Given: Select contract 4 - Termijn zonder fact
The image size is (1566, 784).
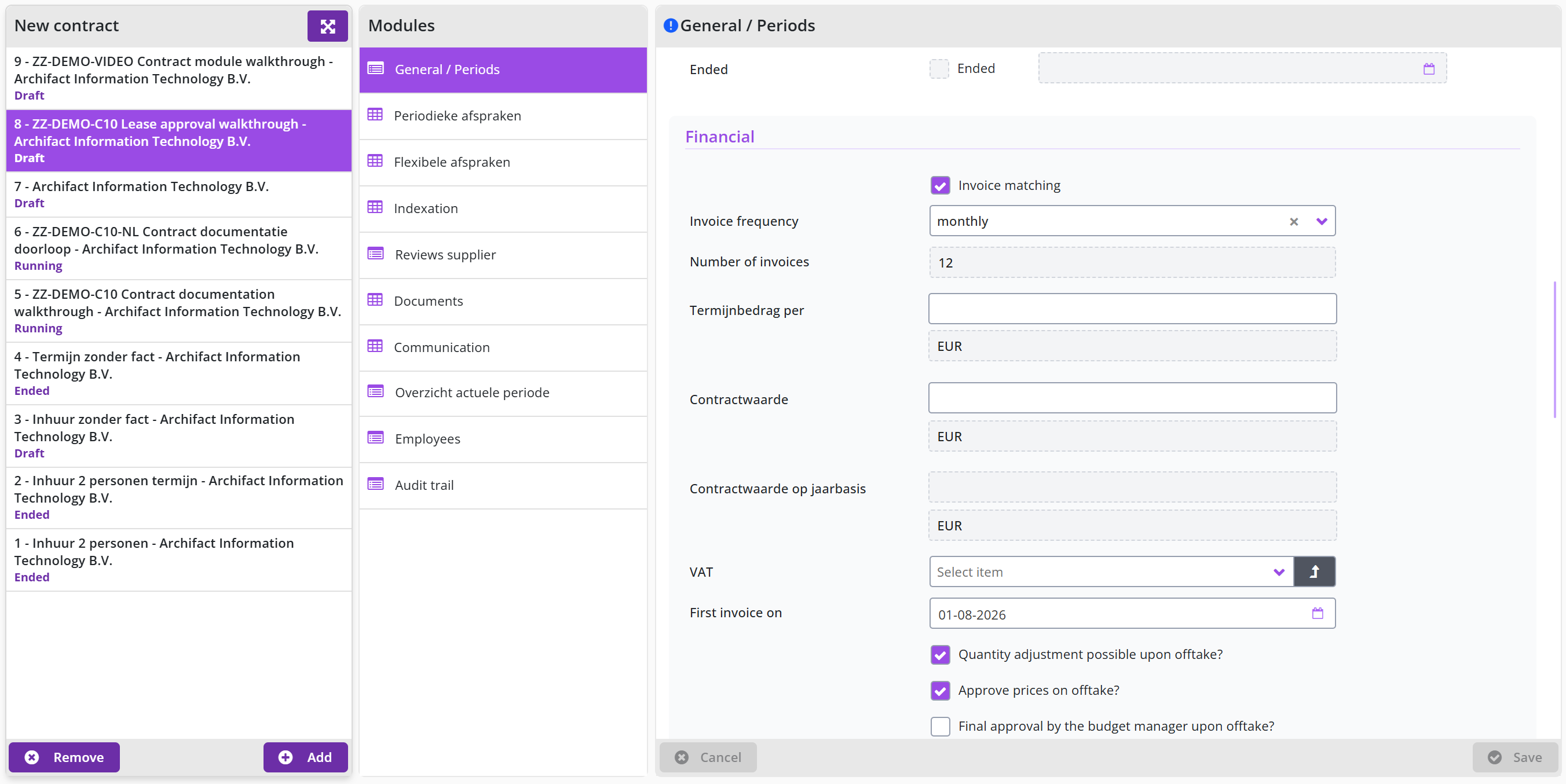Looking at the screenshot, I should pyautogui.click(x=179, y=374).
